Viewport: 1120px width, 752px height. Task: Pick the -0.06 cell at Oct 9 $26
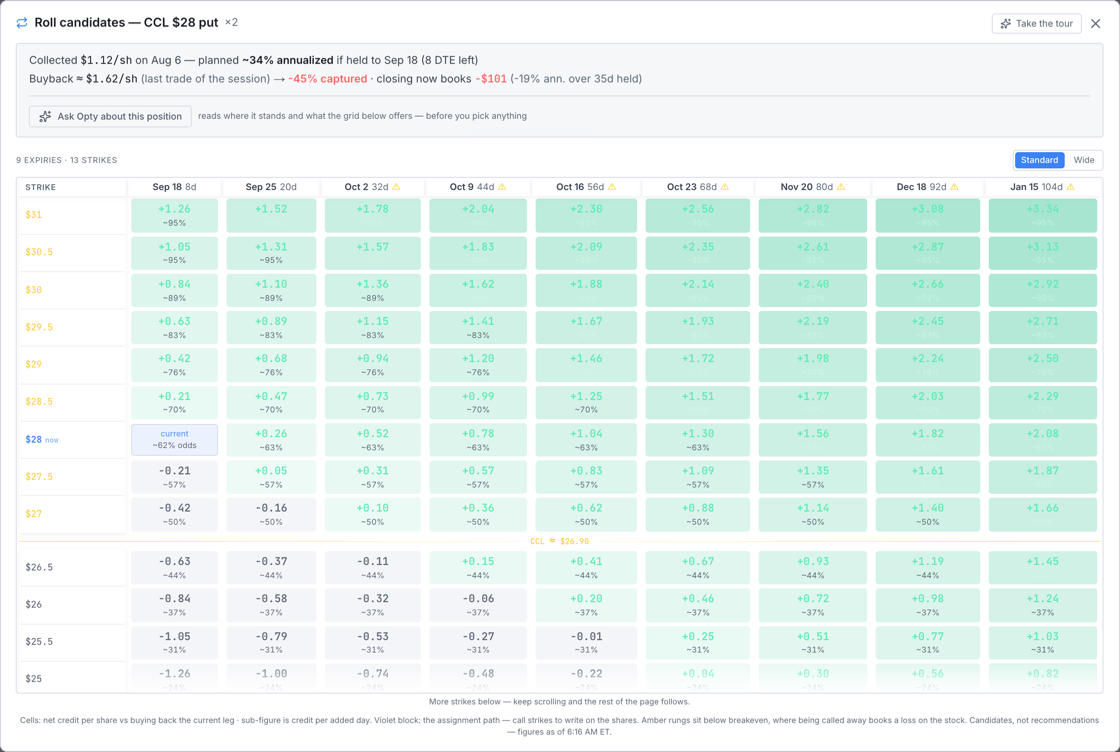click(478, 605)
